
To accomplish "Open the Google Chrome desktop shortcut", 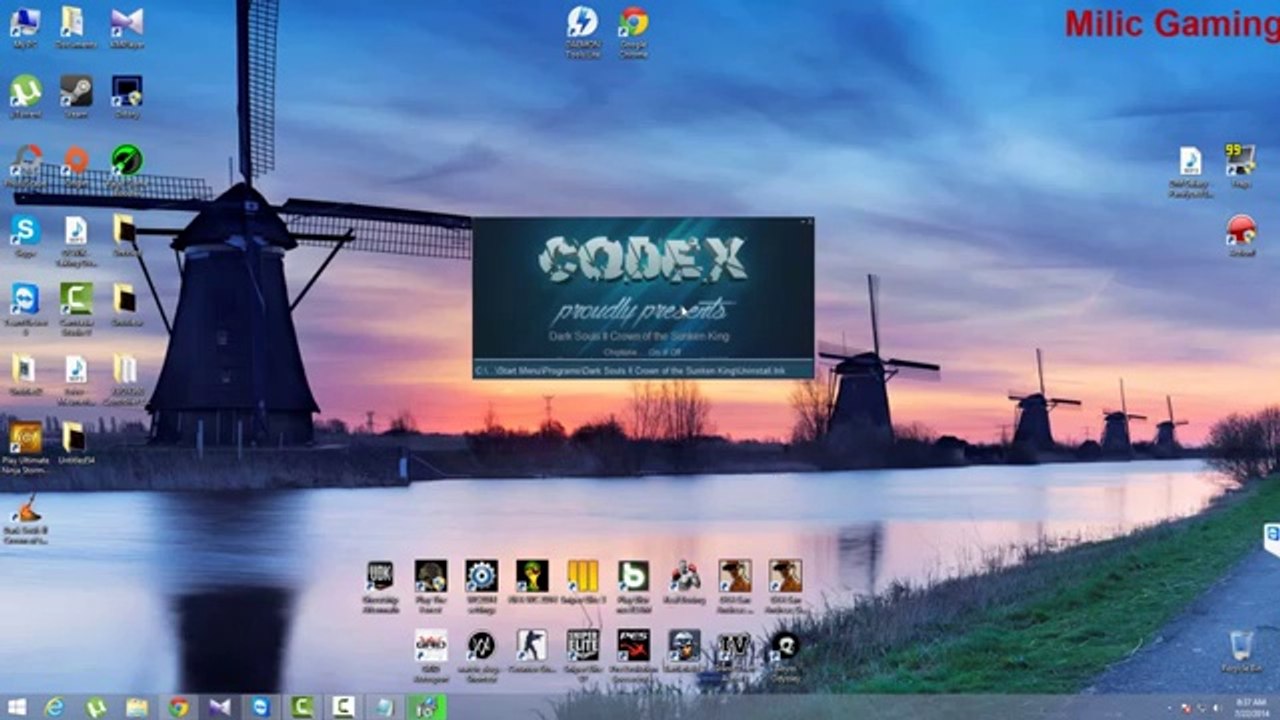I will click(633, 31).
